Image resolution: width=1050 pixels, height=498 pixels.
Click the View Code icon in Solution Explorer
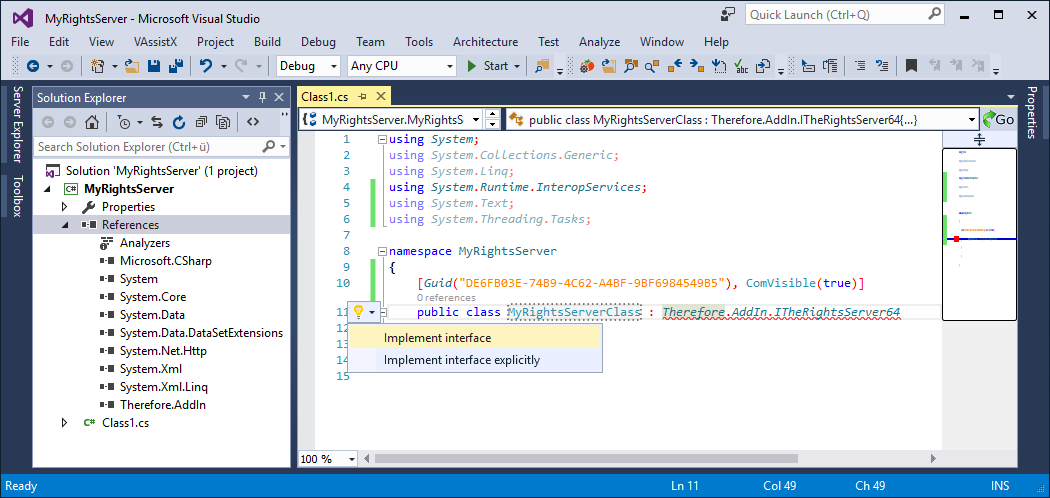[252, 122]
